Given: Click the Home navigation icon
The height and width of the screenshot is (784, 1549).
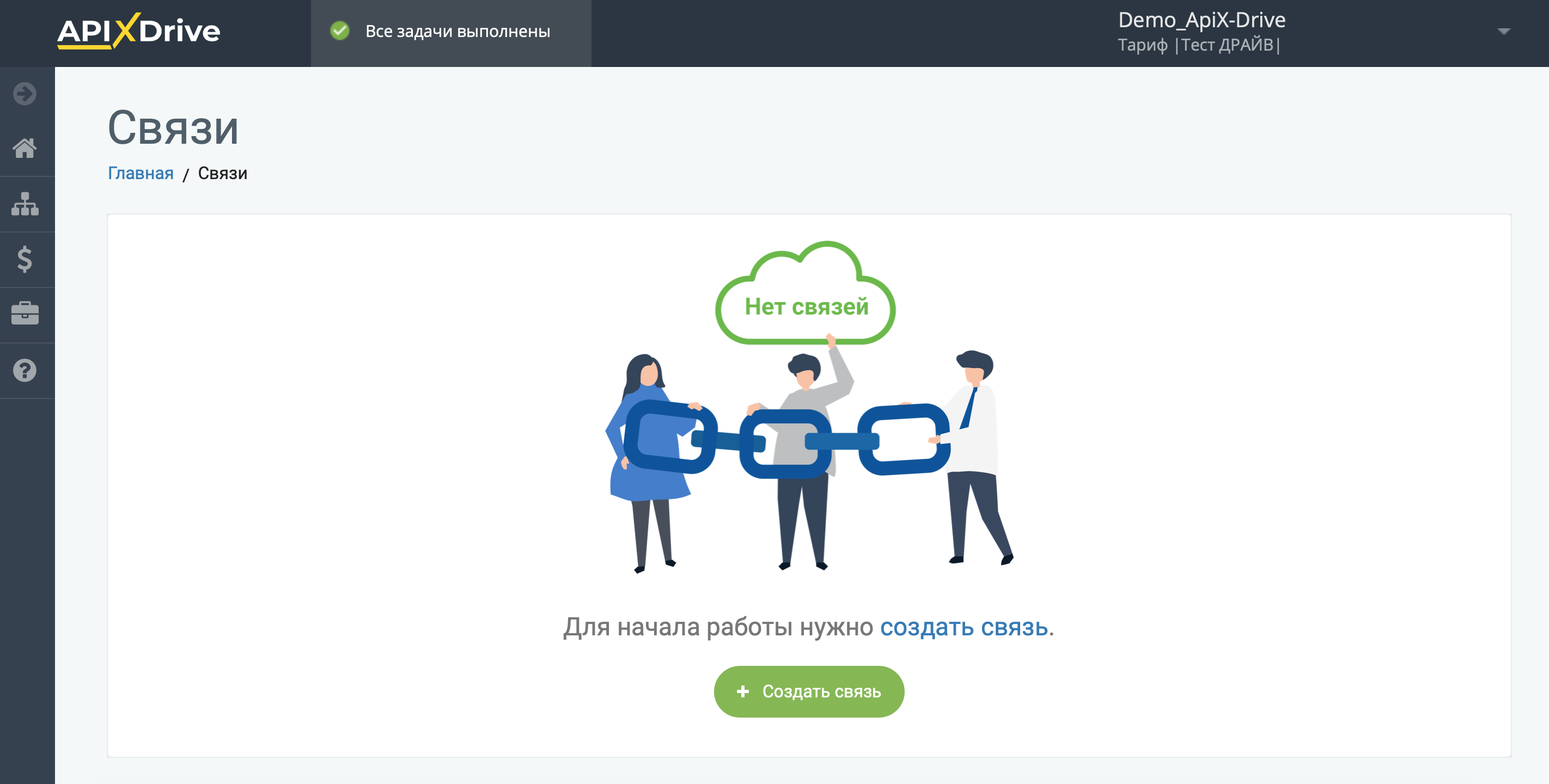Looking at the screenshot, I should point(27,147).
